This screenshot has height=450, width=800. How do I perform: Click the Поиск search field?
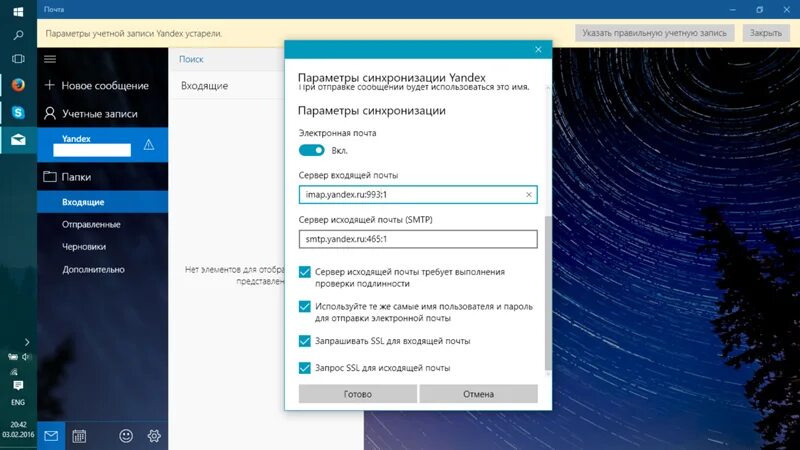(227, 59)
